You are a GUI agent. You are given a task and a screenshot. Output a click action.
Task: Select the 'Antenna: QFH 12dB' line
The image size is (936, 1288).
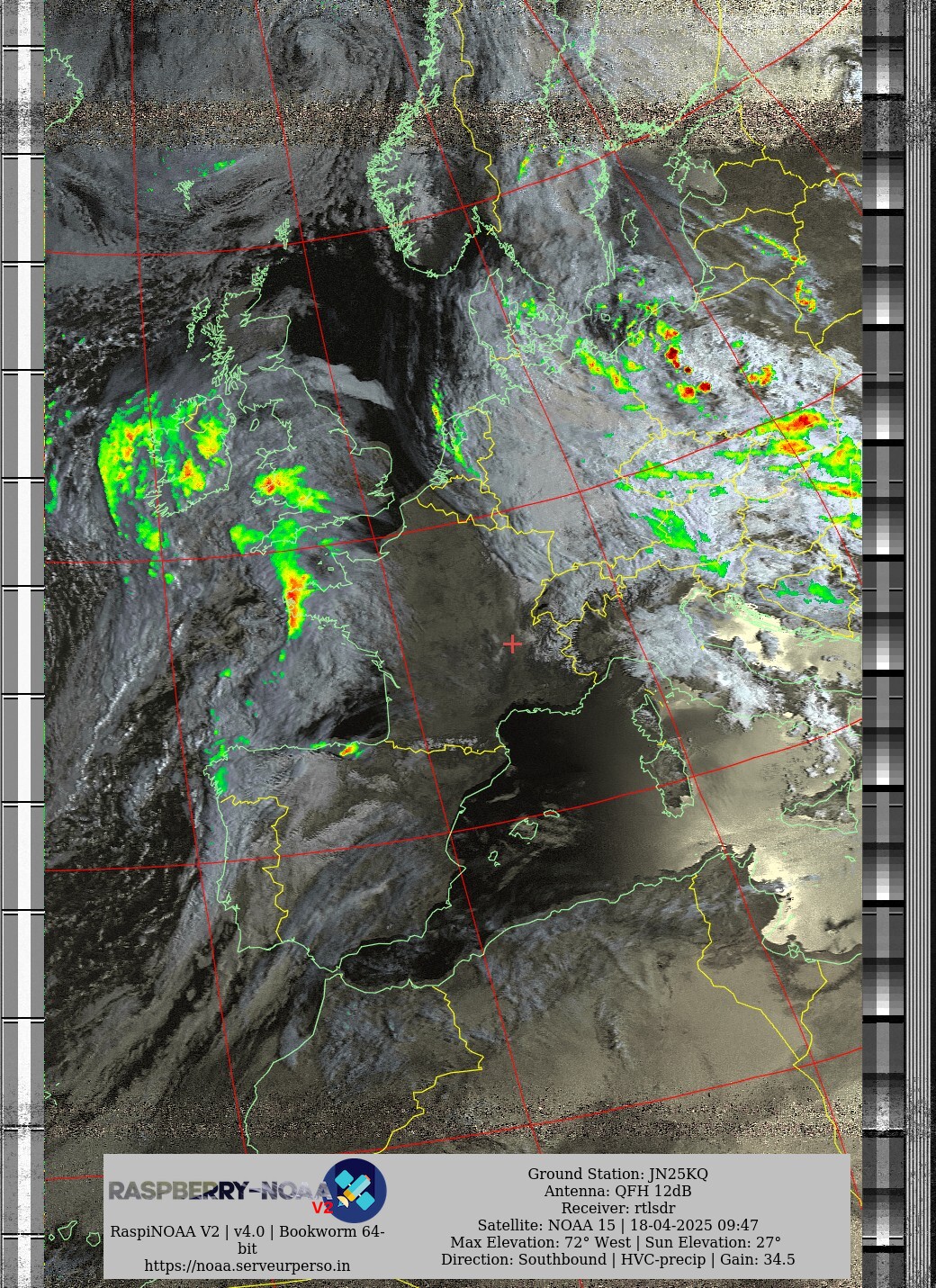(x=617, y=1191)
